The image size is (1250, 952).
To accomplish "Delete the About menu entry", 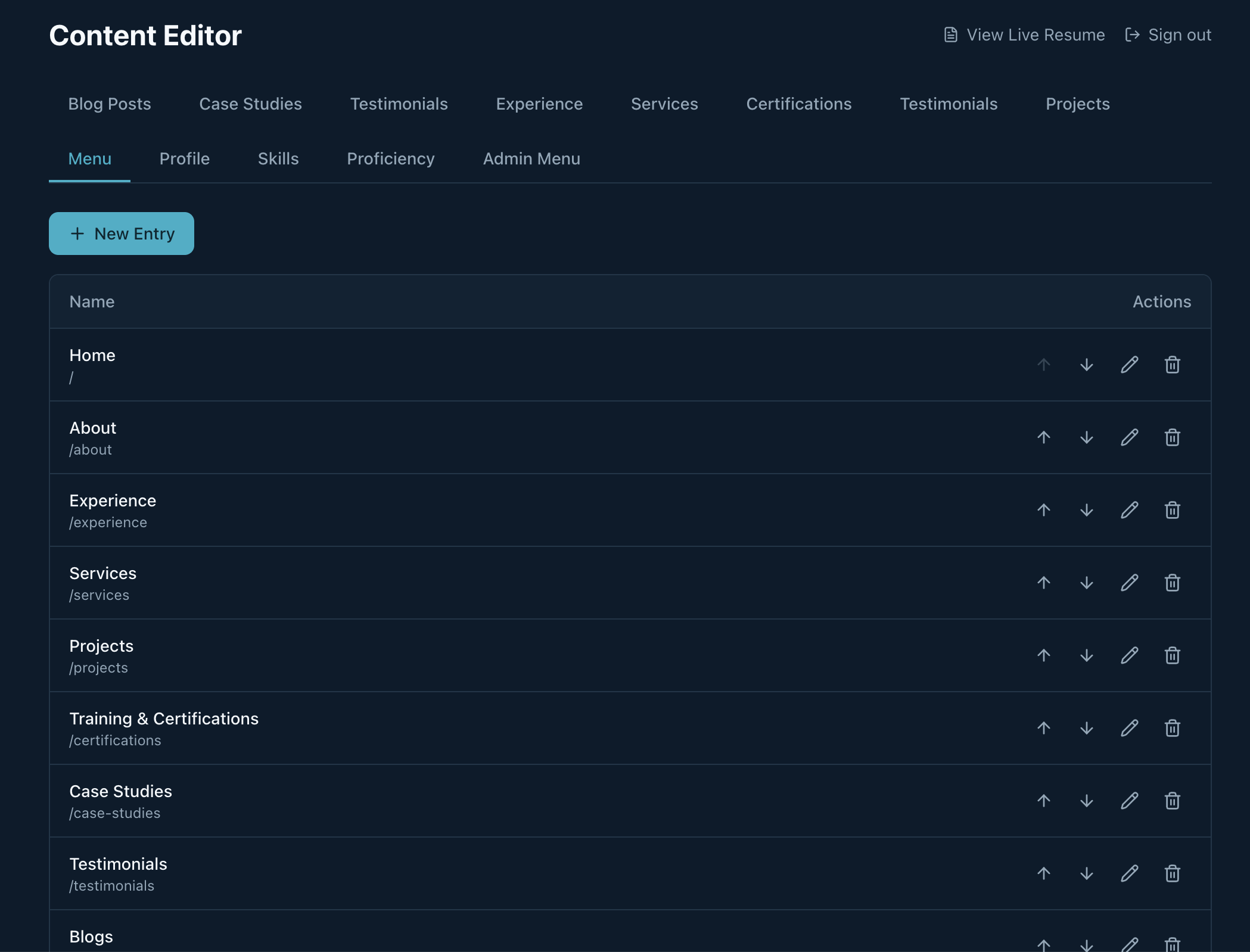I will 1173,437.
